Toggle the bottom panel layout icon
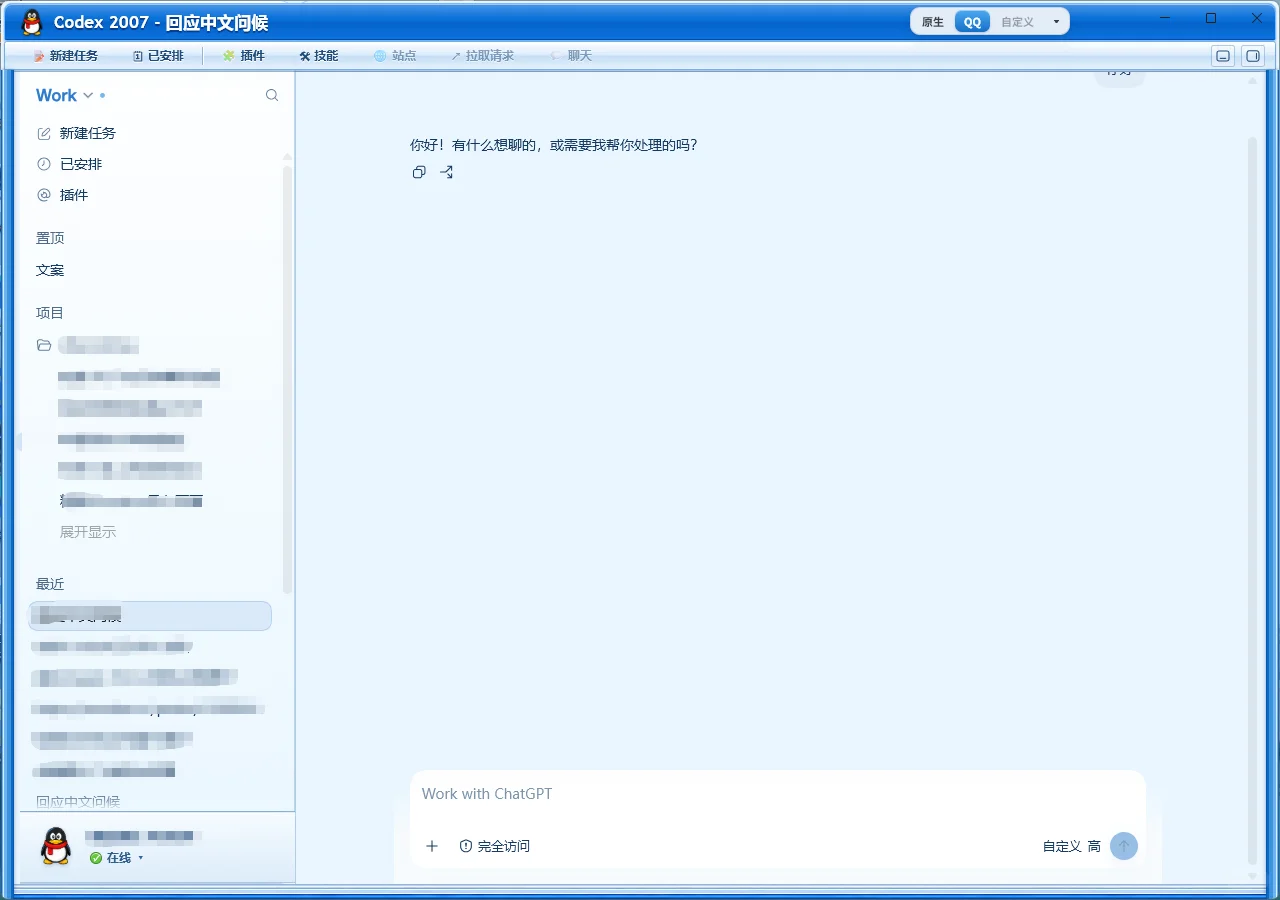The width and height of the screenshot is (1280, 900). pos(1223,56)
